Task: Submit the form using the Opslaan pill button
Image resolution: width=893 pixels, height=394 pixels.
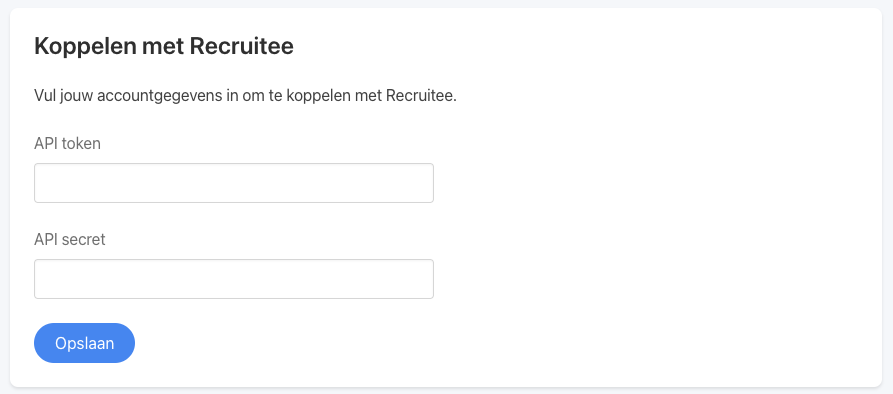Action: tap(84, 343)
